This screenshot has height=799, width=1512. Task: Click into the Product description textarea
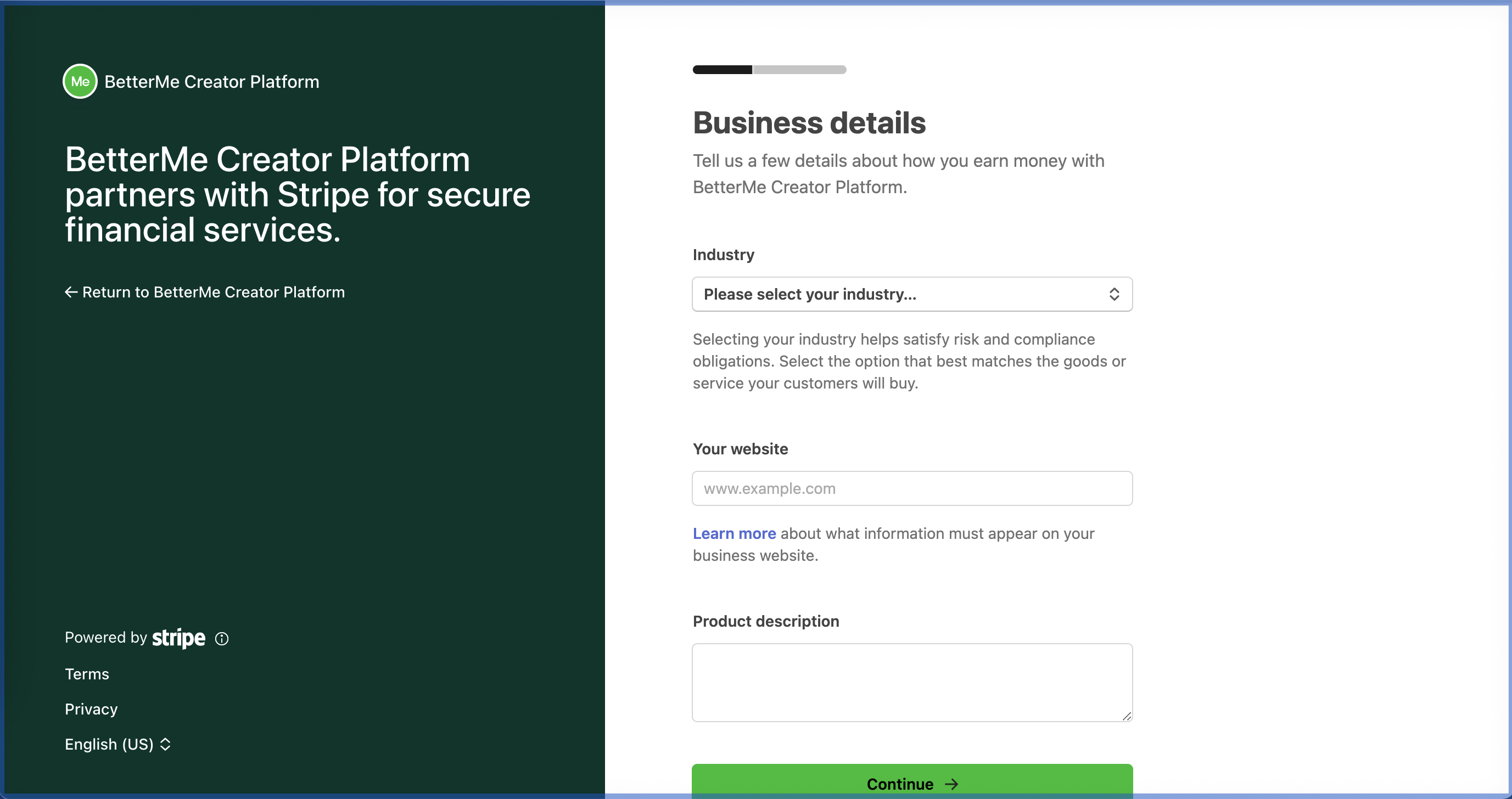911,682
